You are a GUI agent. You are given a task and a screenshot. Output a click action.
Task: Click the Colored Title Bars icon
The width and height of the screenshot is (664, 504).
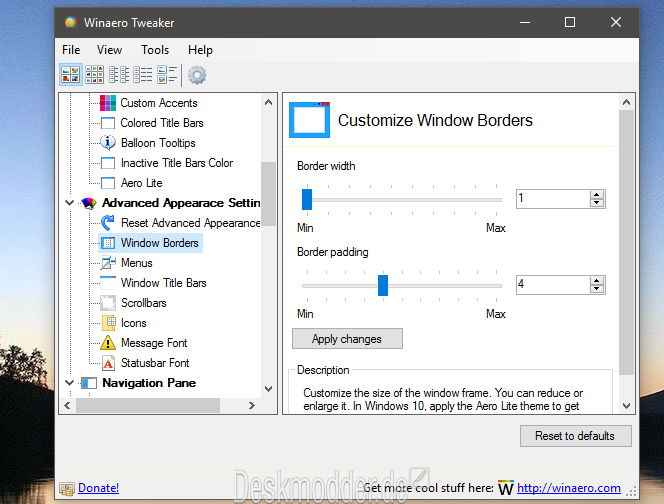tap(108, 123)
